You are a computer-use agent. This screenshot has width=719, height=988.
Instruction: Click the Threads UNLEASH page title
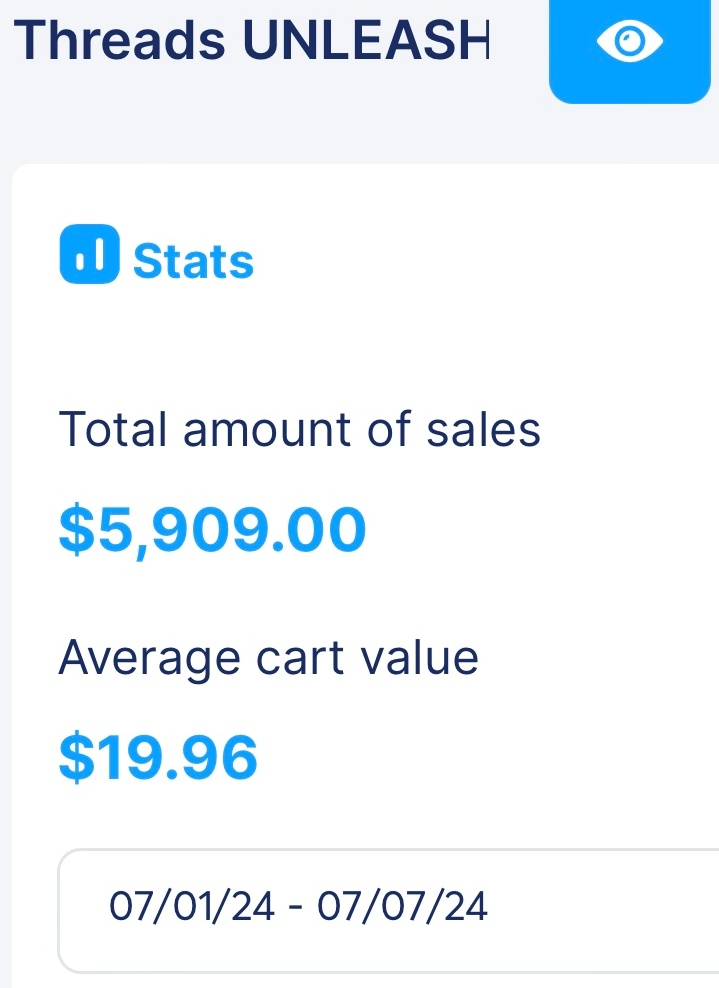click(x=252, y=41)
